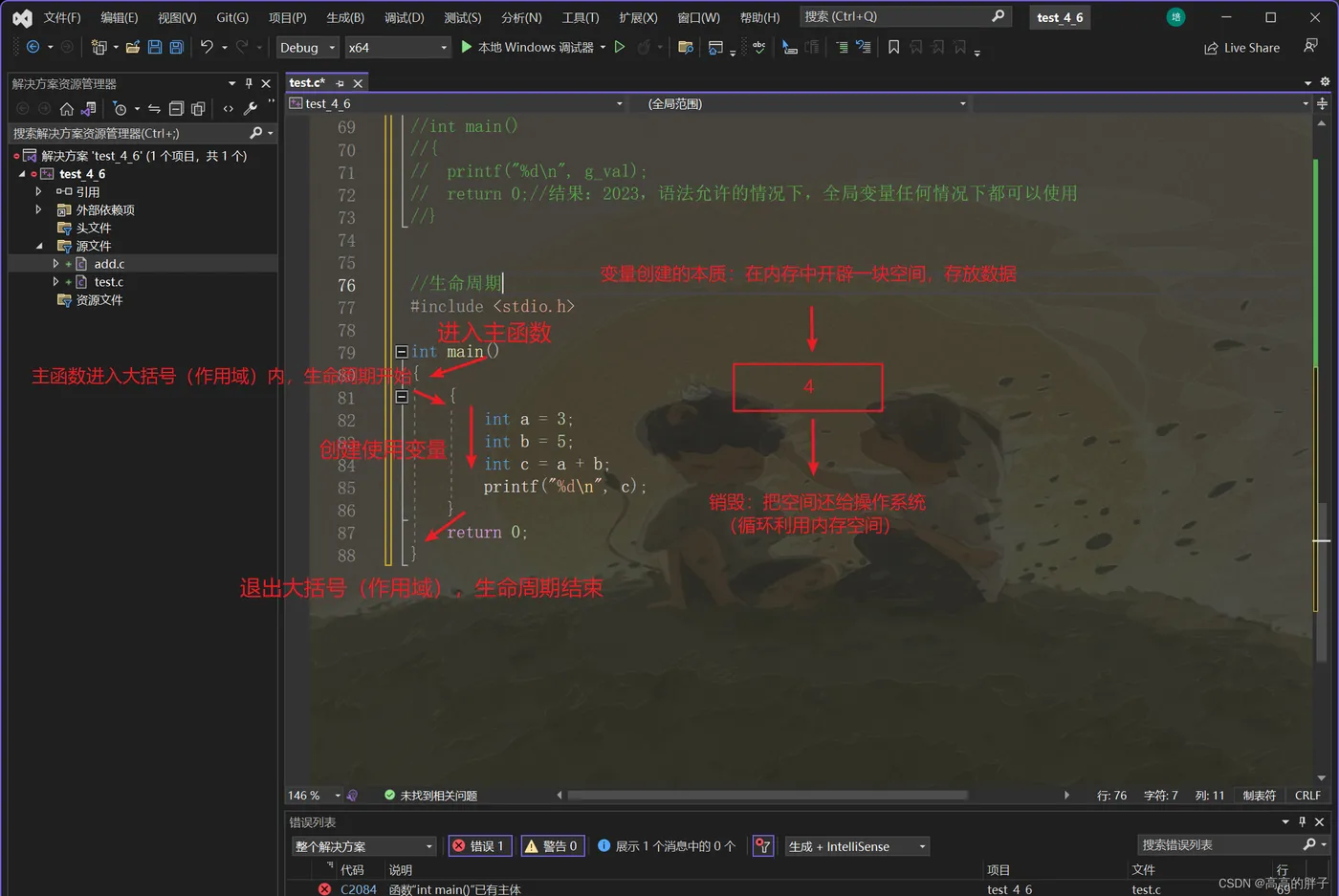Open the 扩展(X) menu
Screen dimensions: 1339x896
[x=638, y=17]
